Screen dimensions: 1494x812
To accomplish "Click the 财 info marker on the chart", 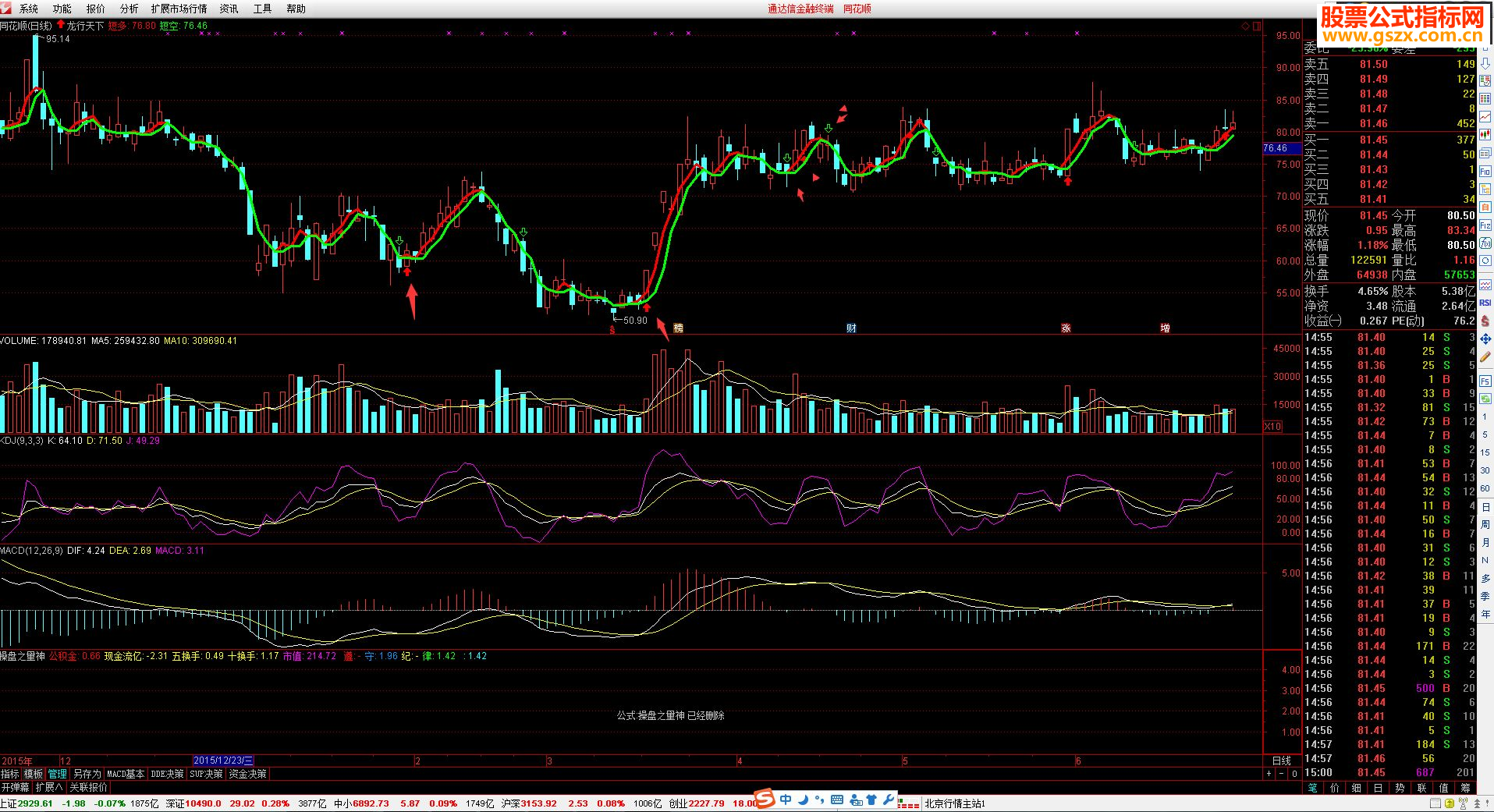I will tap(851, 328).
